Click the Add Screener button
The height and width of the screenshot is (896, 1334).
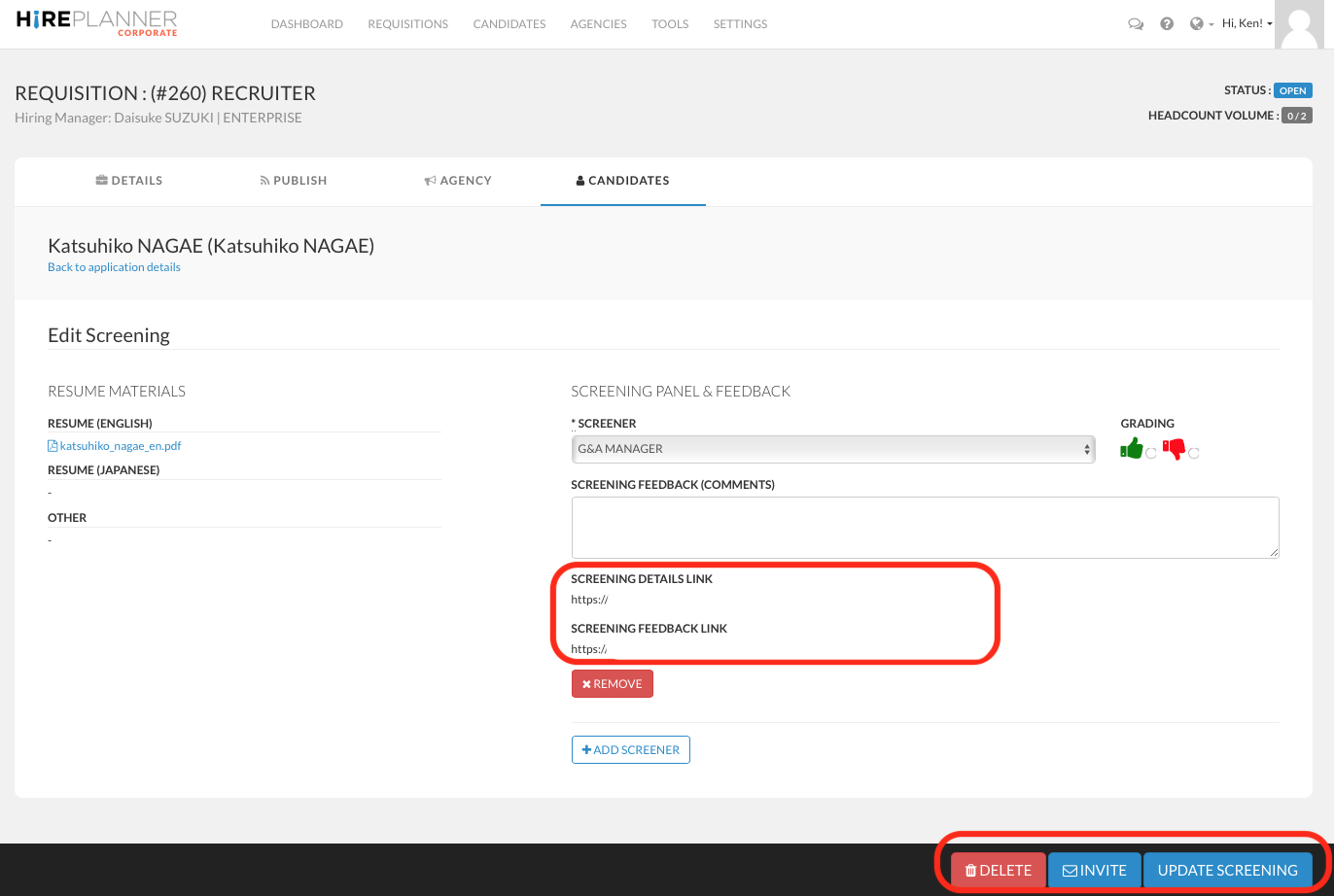tap(630, 750)
